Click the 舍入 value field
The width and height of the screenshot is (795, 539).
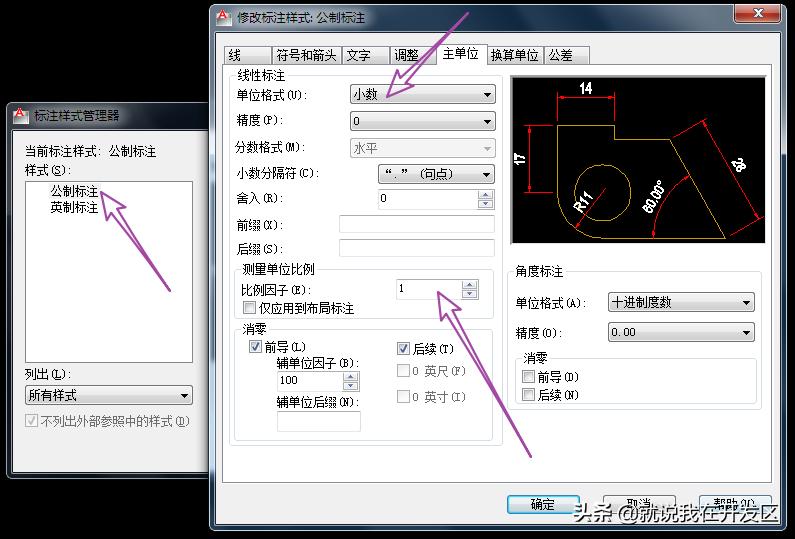pos(428,198)
